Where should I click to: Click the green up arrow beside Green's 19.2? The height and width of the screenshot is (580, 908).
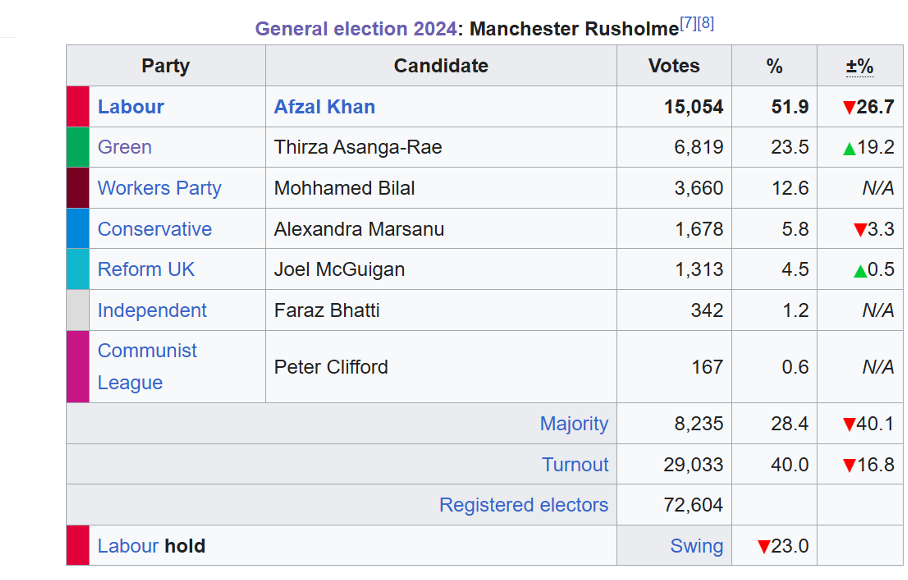tap(849, 148)
